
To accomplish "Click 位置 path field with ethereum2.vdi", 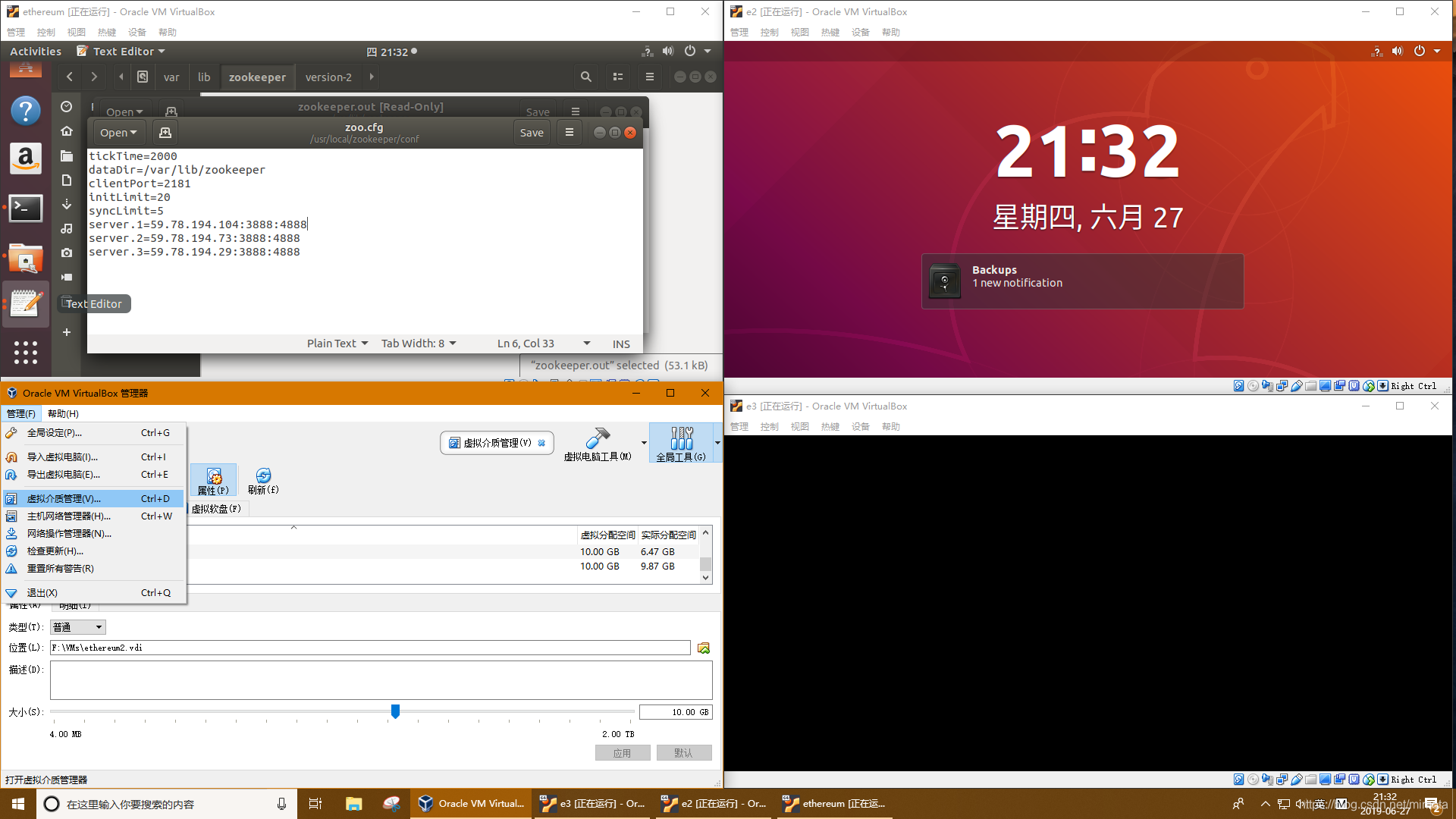I will [x=370, y=648].
